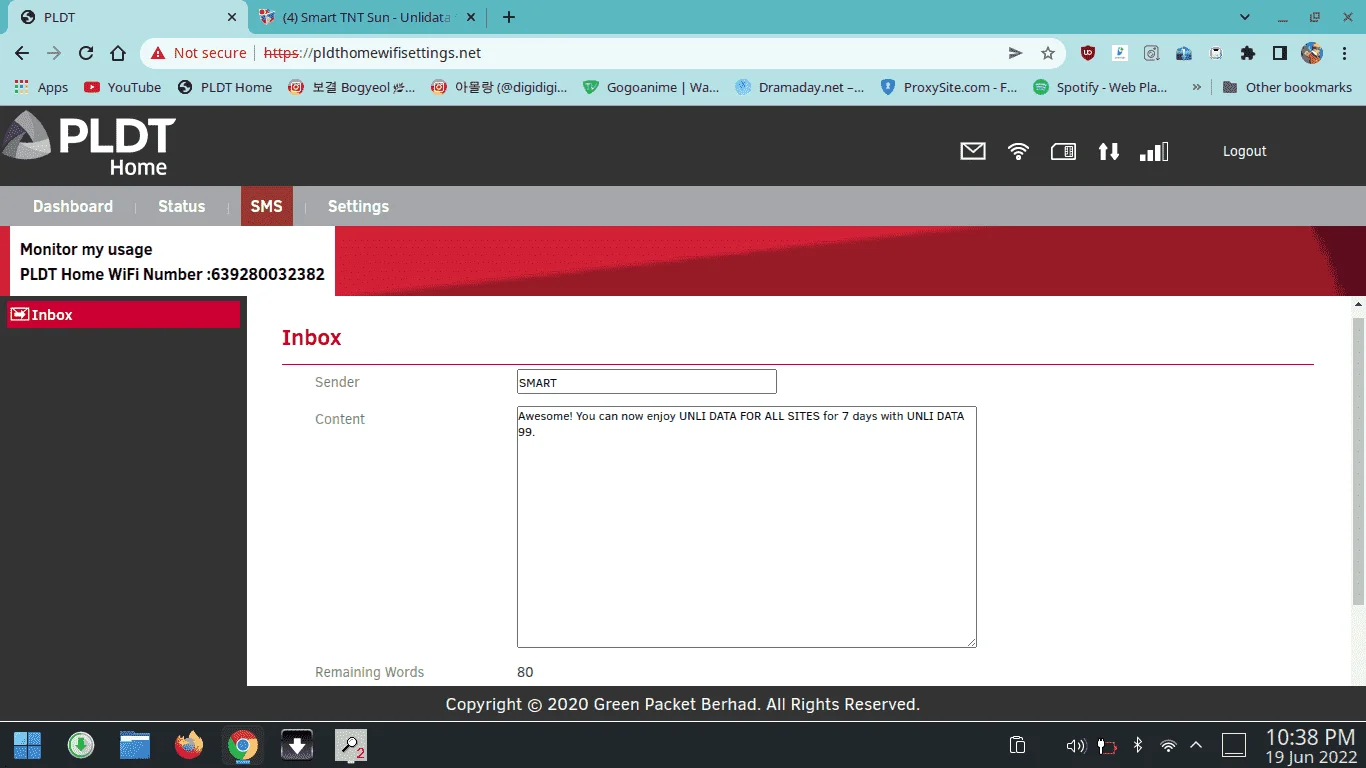
Task: Click the show desktop button on taskbar
Action: click(1234, 745)
